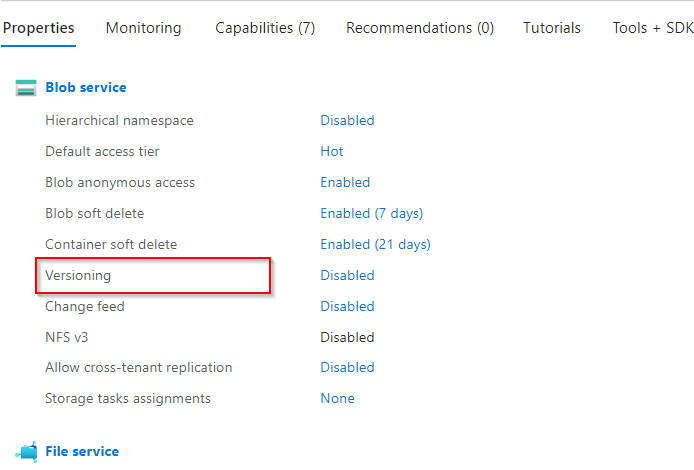Open the File service heading link
Image resolution: width=694 pixels, height=470 pixels.
click(82, 452)
